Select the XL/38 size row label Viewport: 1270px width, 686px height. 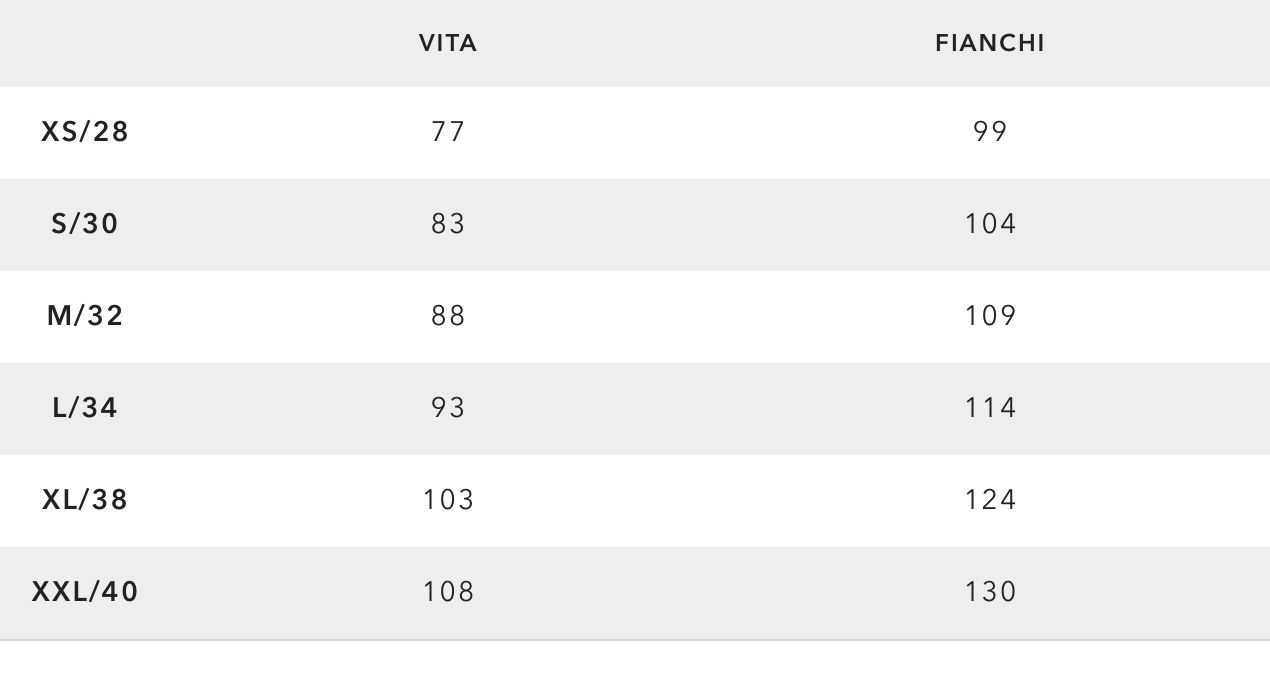click(x=85, y=500)
